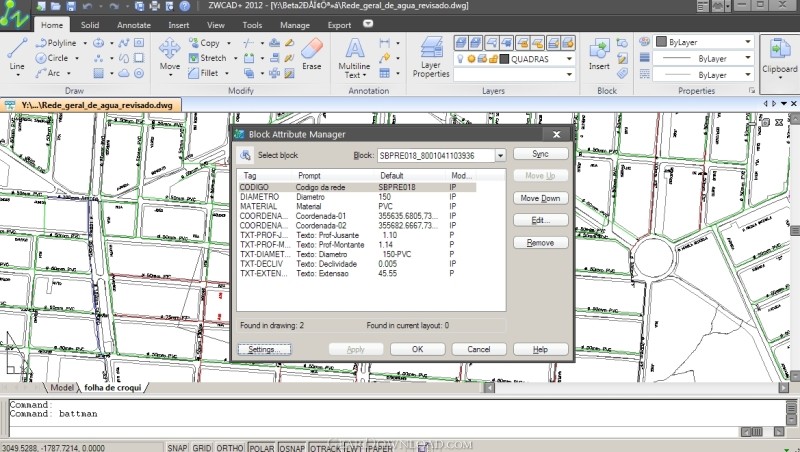Open Layer Properties manager
This screenshot has width=800, height=452.
431,57
